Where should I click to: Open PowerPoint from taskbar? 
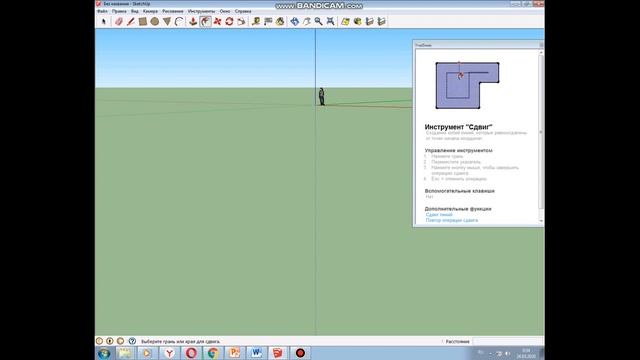coord(234,353)
